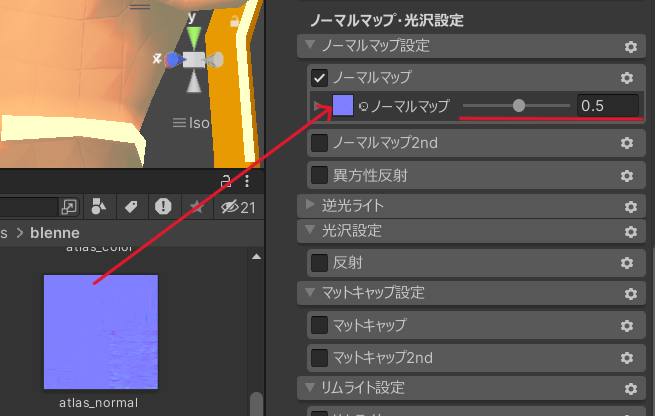Expand the 逆光ライト section
Screen dimensions: 655x416
[310, 205]
